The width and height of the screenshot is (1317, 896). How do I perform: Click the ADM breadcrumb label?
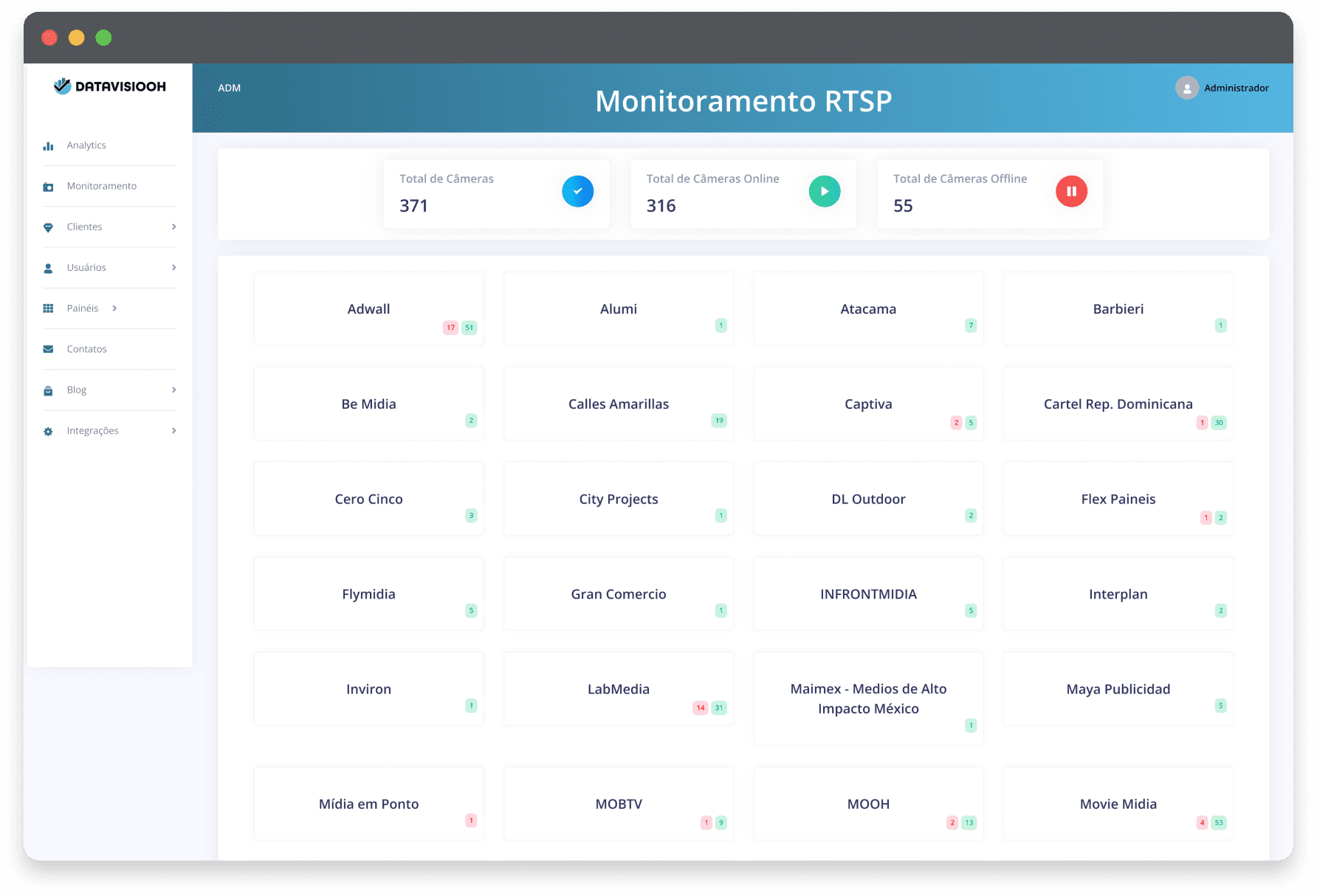pyautogui.click(x=230, y=88)
